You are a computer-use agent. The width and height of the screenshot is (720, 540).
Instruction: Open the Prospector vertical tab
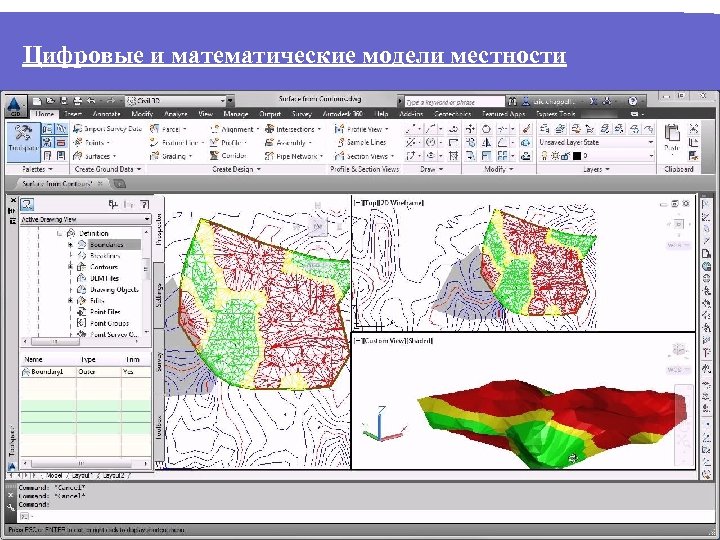point(159,229)
